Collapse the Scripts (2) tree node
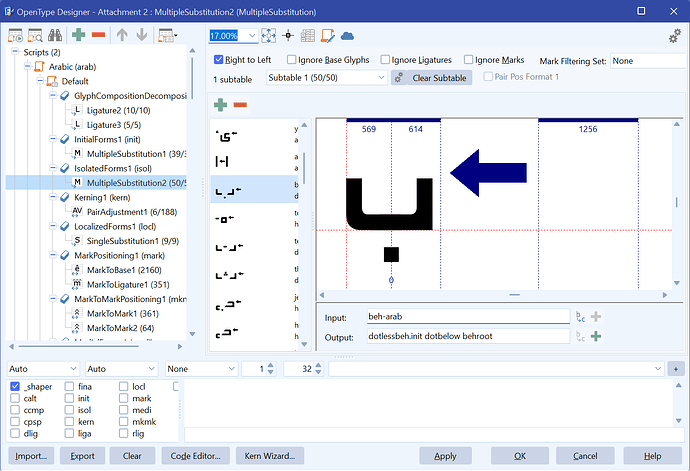The height and width of the screenshot is (471, 690). pyautogui.click(x=15, y=52)
